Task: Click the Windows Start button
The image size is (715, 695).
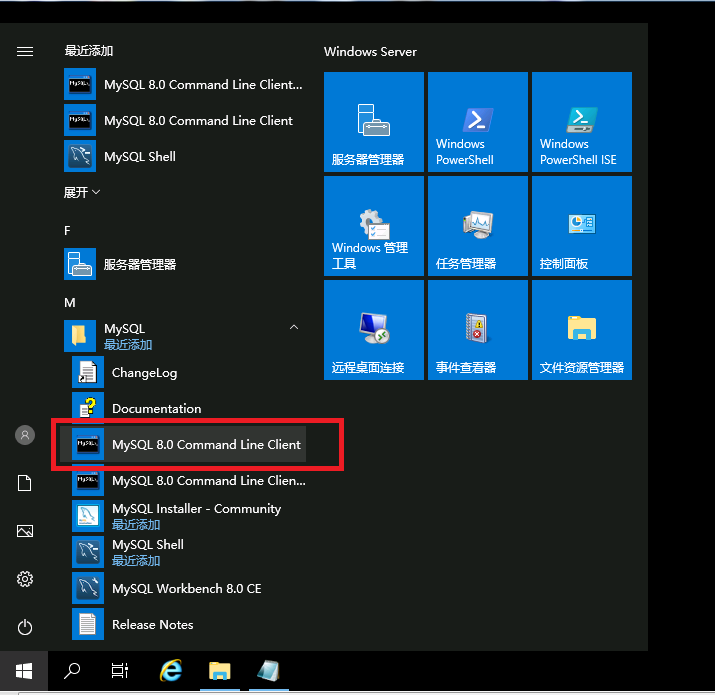Action: point(24,671)
